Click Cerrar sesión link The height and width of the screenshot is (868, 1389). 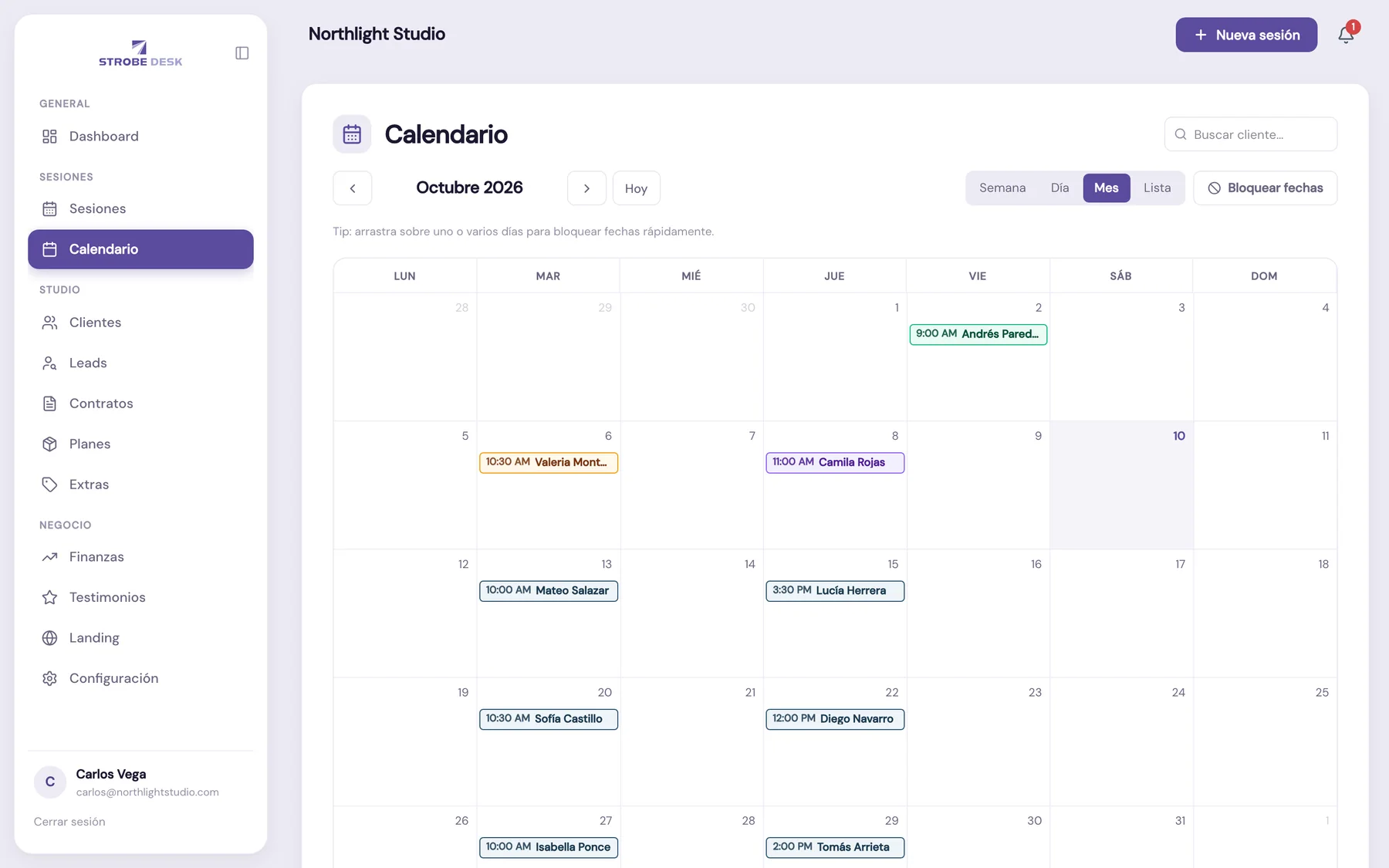pyautogui.click(x=69, y=822)
